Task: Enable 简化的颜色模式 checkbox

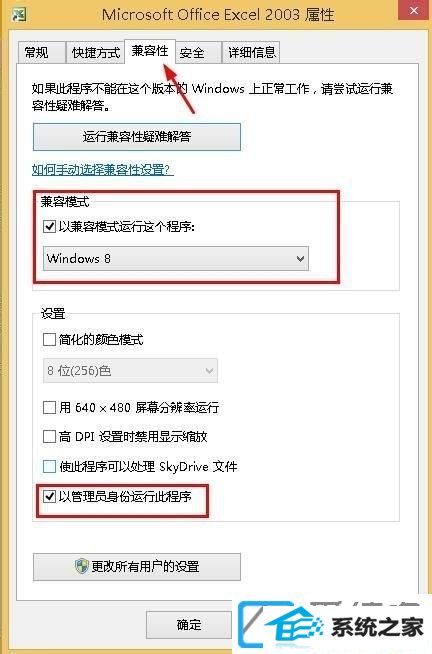Action: tap(49, 340)
